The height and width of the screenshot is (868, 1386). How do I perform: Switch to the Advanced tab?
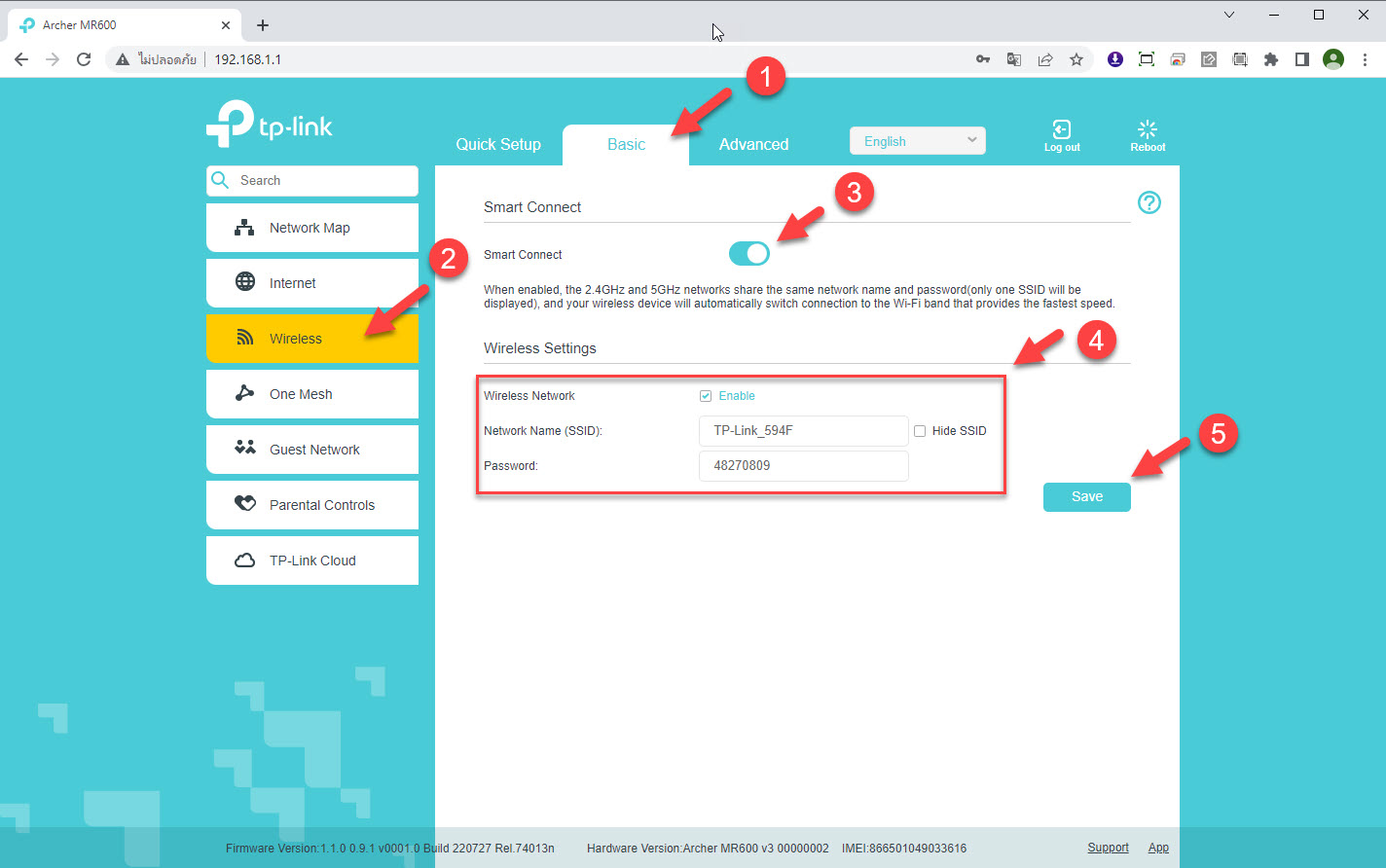point(753,144)
